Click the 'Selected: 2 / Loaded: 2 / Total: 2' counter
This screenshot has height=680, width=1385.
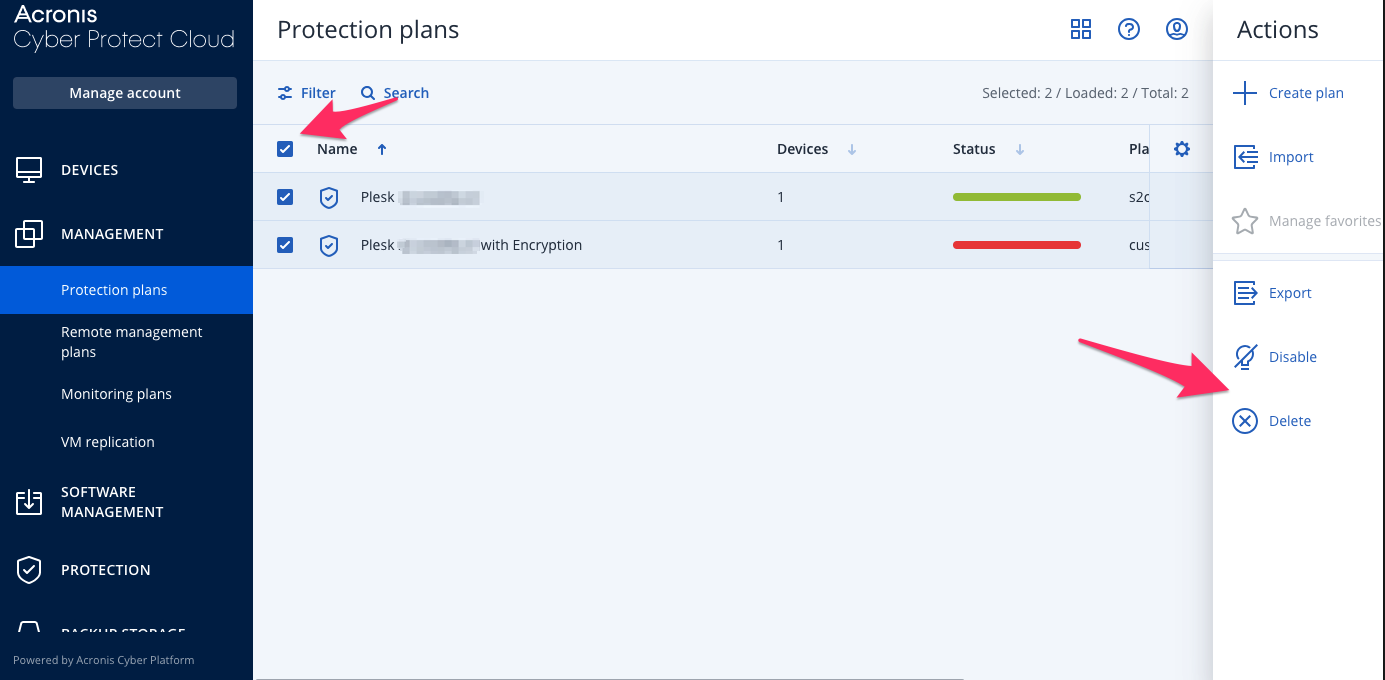pyautogui.click(x=1085, y=93)
